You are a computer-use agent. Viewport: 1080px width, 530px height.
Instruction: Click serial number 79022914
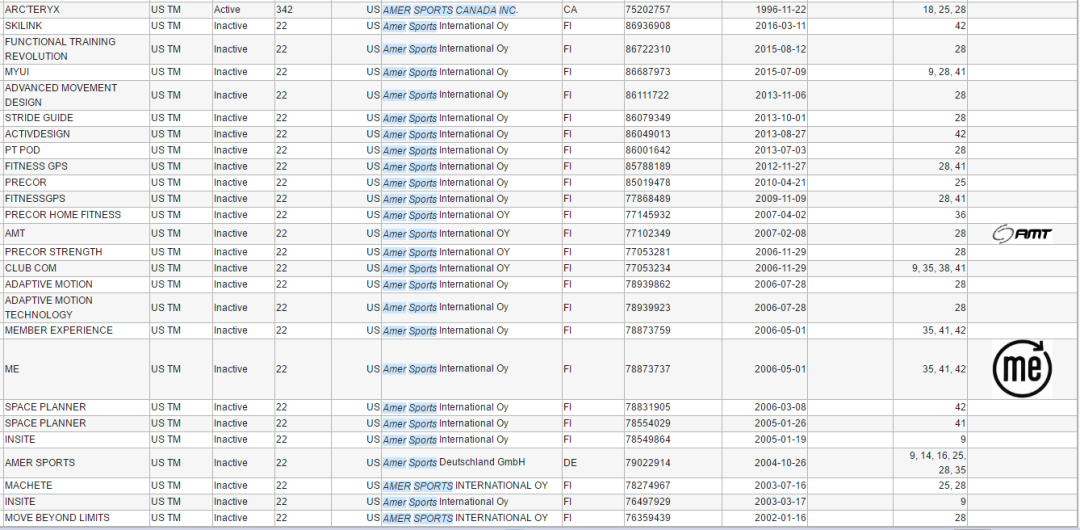pos(647,462)
